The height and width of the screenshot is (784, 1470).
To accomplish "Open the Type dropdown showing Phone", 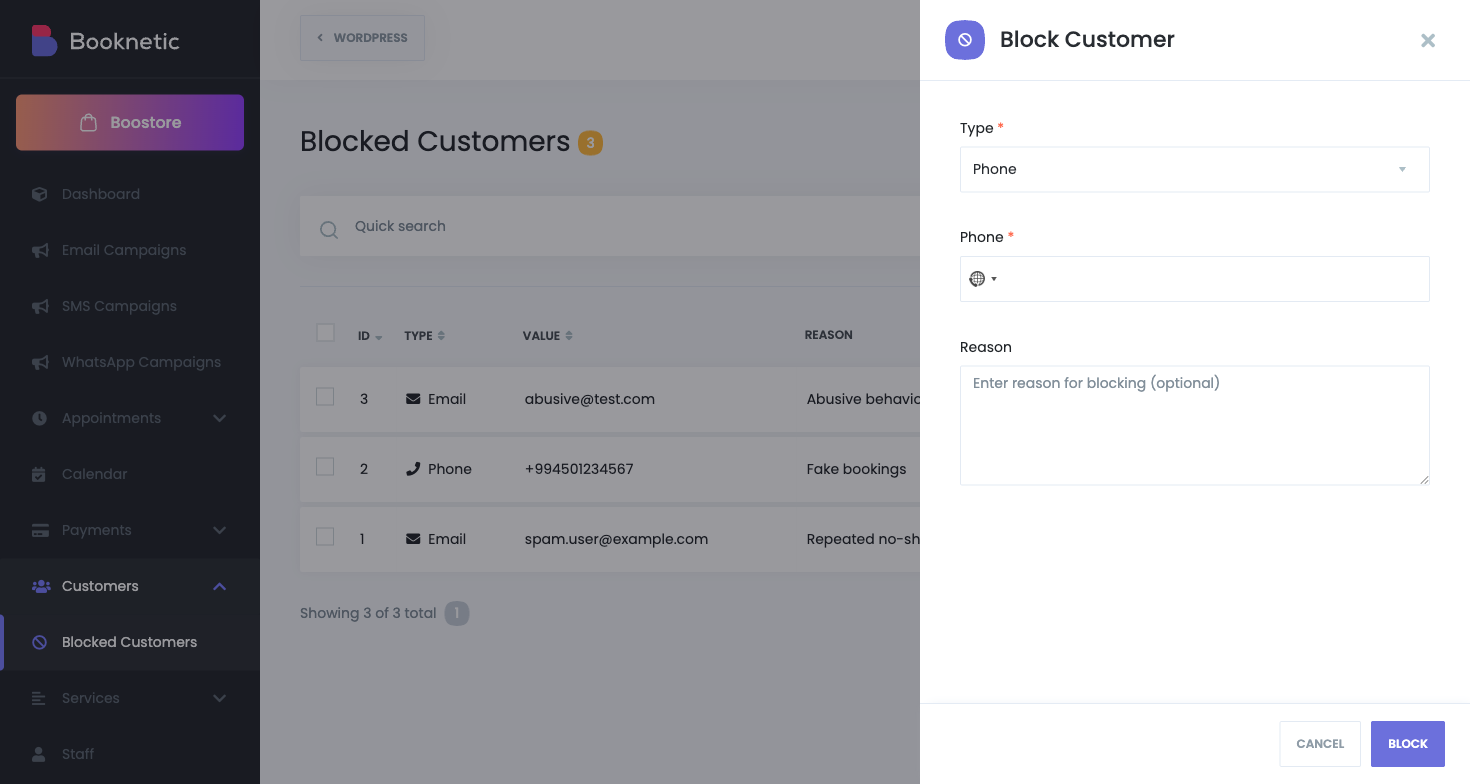I will (x=1194, y=169).
